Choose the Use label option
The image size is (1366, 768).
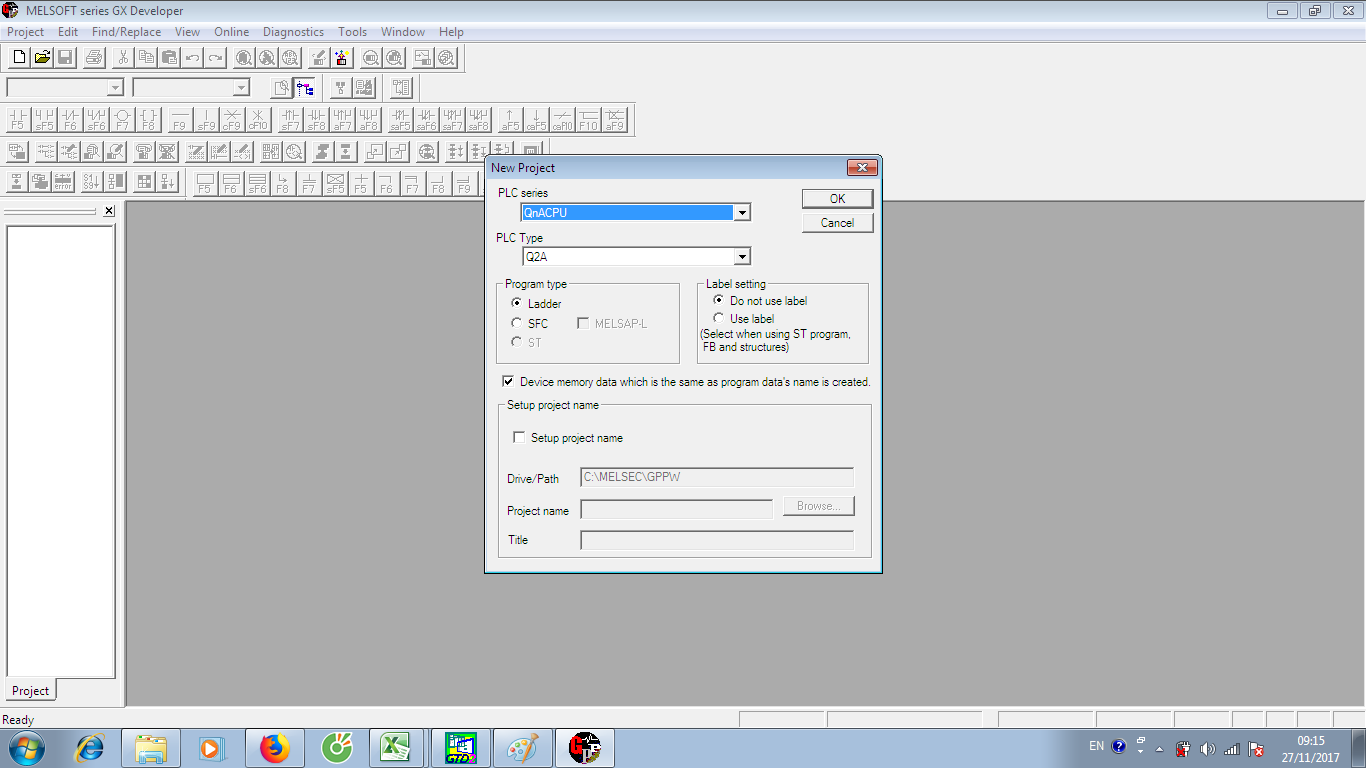point(743,318)
